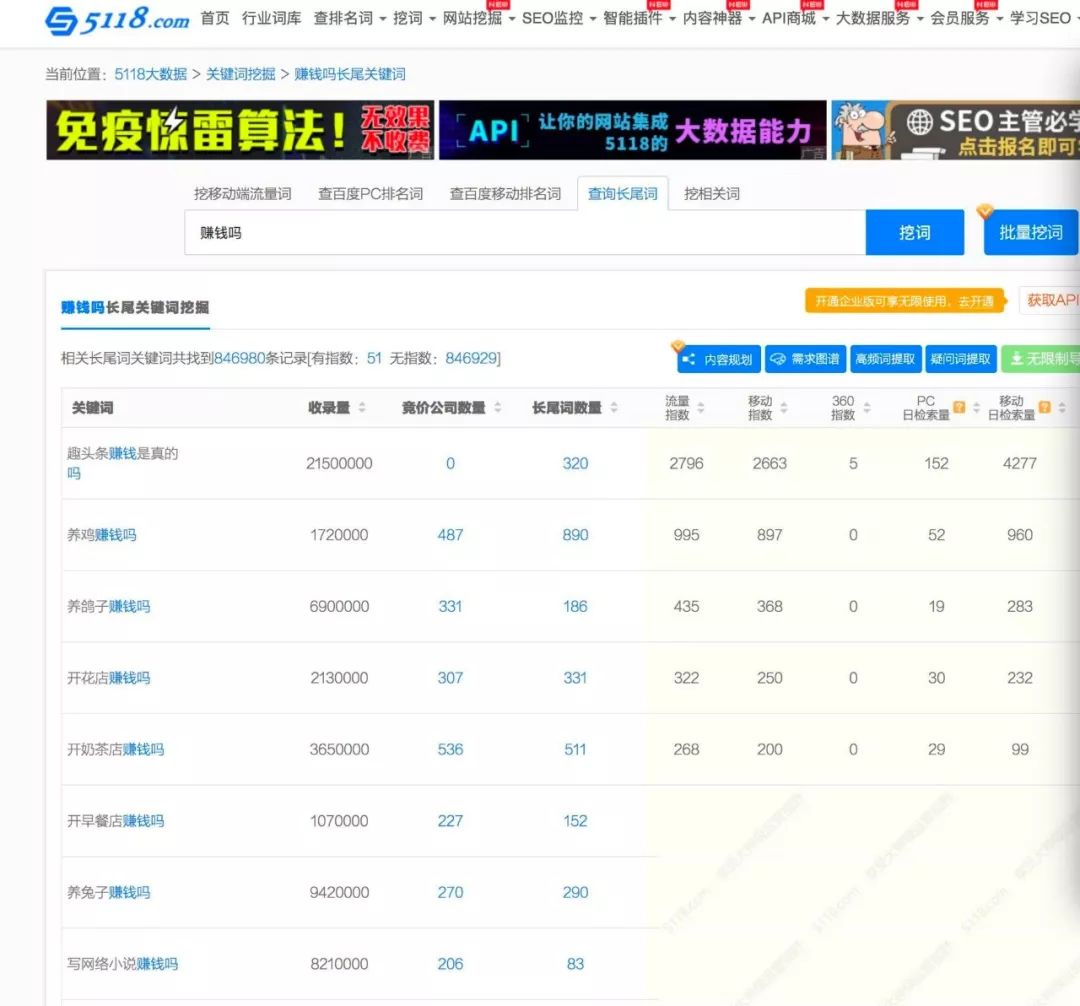The height and width of the screenshot is (1006, 1080).
Task: Click the green 无限制导出 export icon button
Action: coord(1042,358)
